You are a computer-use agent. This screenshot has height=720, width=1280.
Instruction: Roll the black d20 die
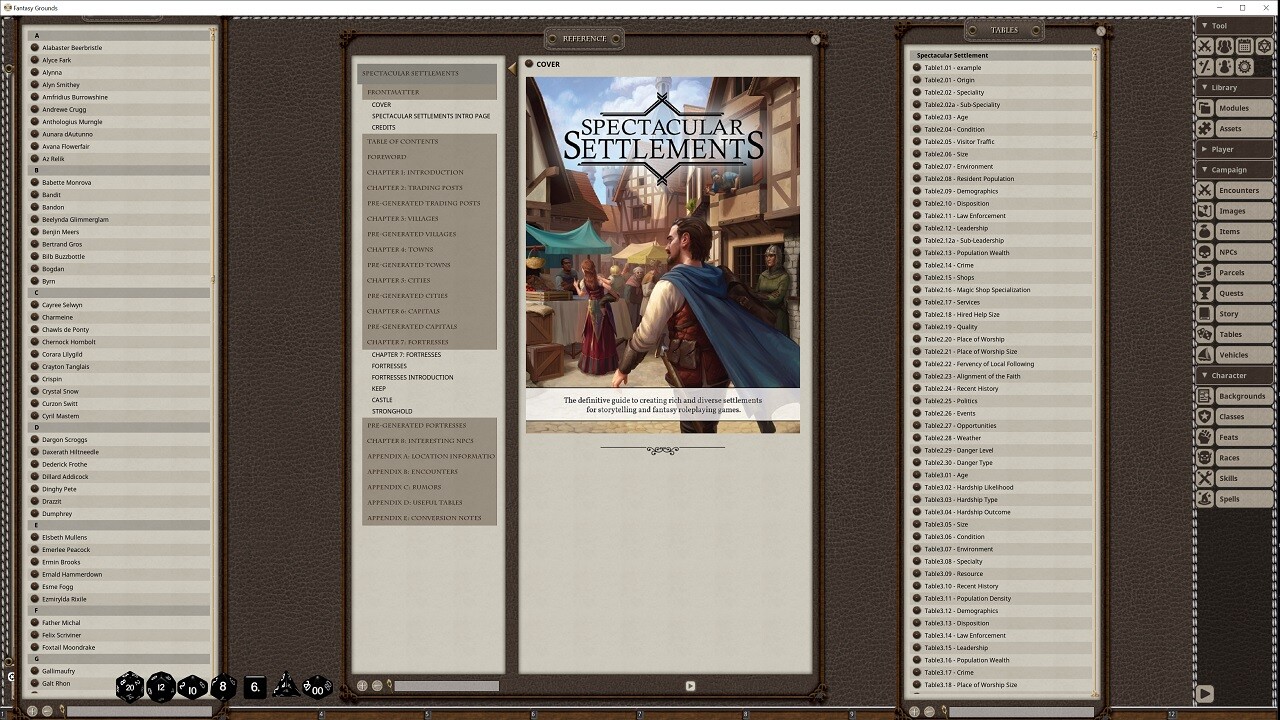[x=128, y=687]
